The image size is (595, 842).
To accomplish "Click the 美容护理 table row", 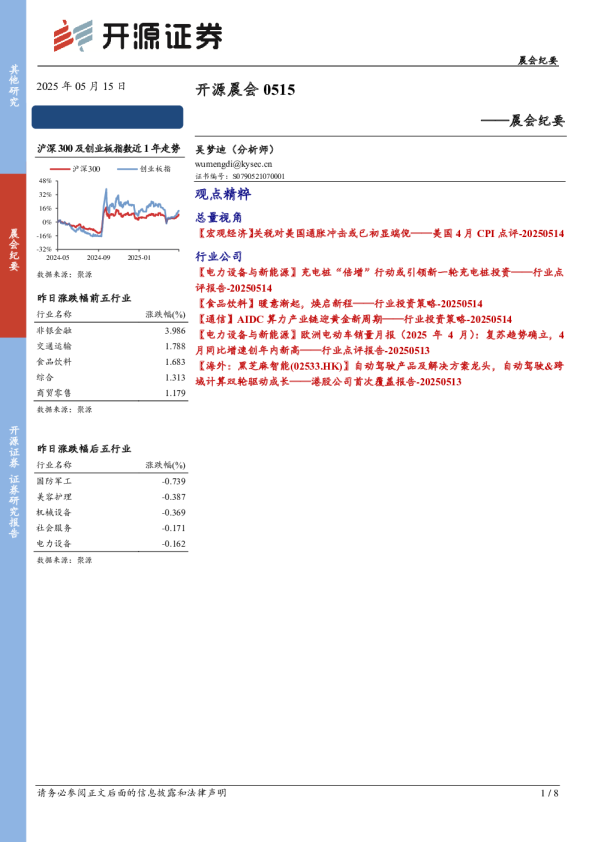I will pyautogui.click(x=111, y=497).
